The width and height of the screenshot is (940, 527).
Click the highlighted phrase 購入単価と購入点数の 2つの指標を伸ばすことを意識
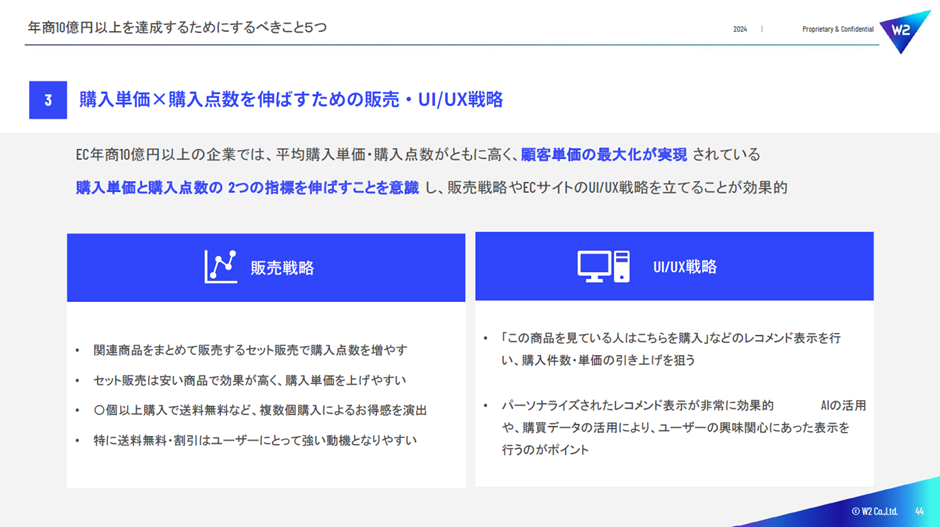point(247,188)
